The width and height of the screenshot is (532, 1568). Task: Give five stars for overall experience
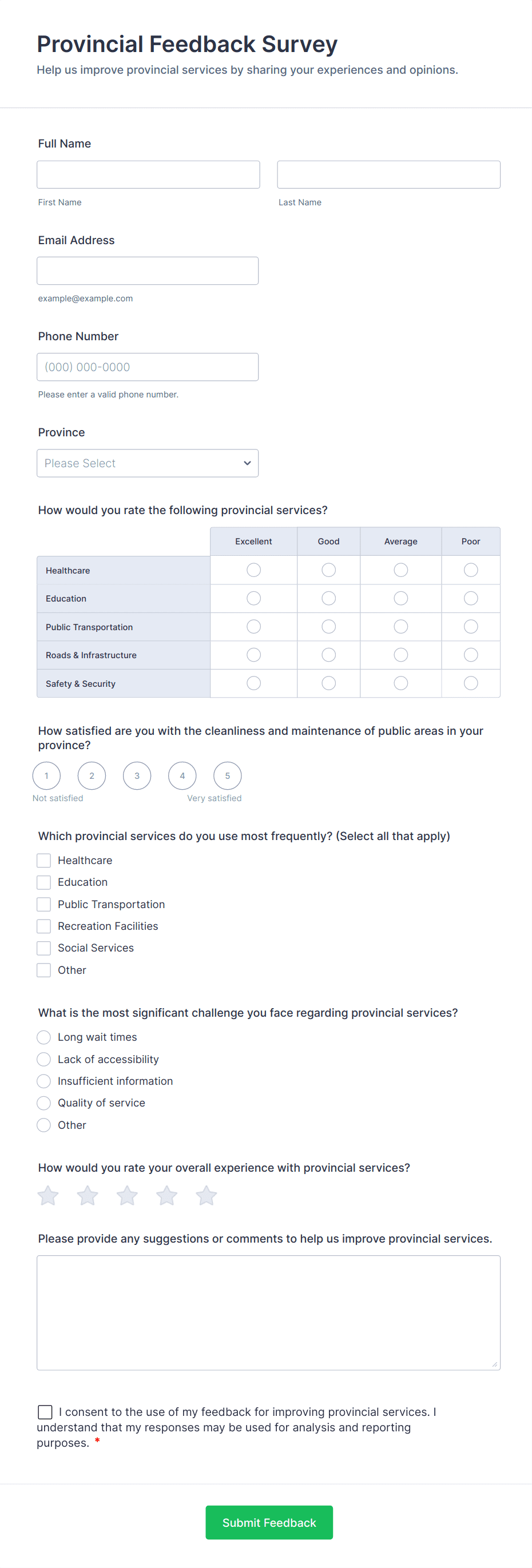point(206,1195)
